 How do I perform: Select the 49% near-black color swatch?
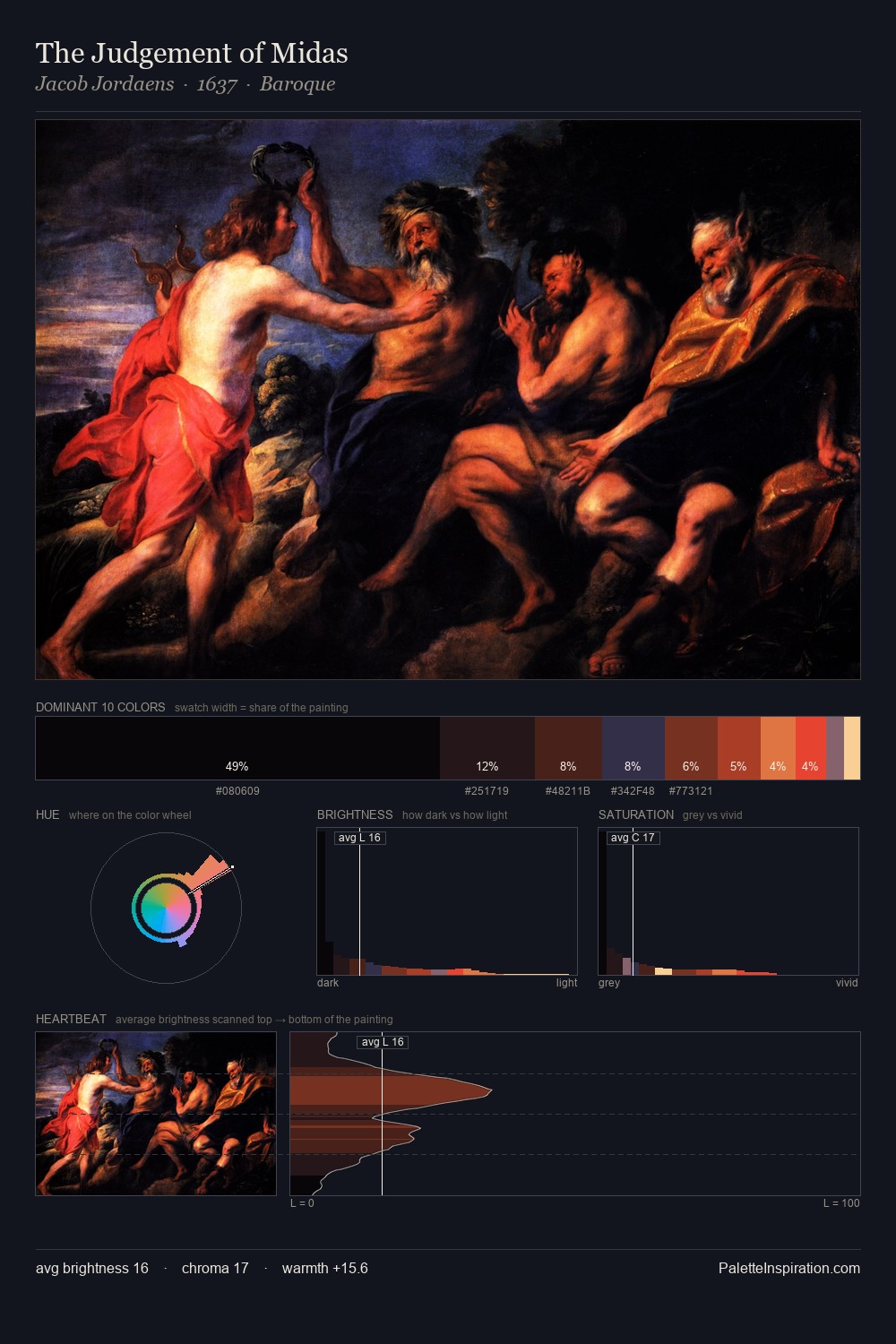[x=237, y=748]
